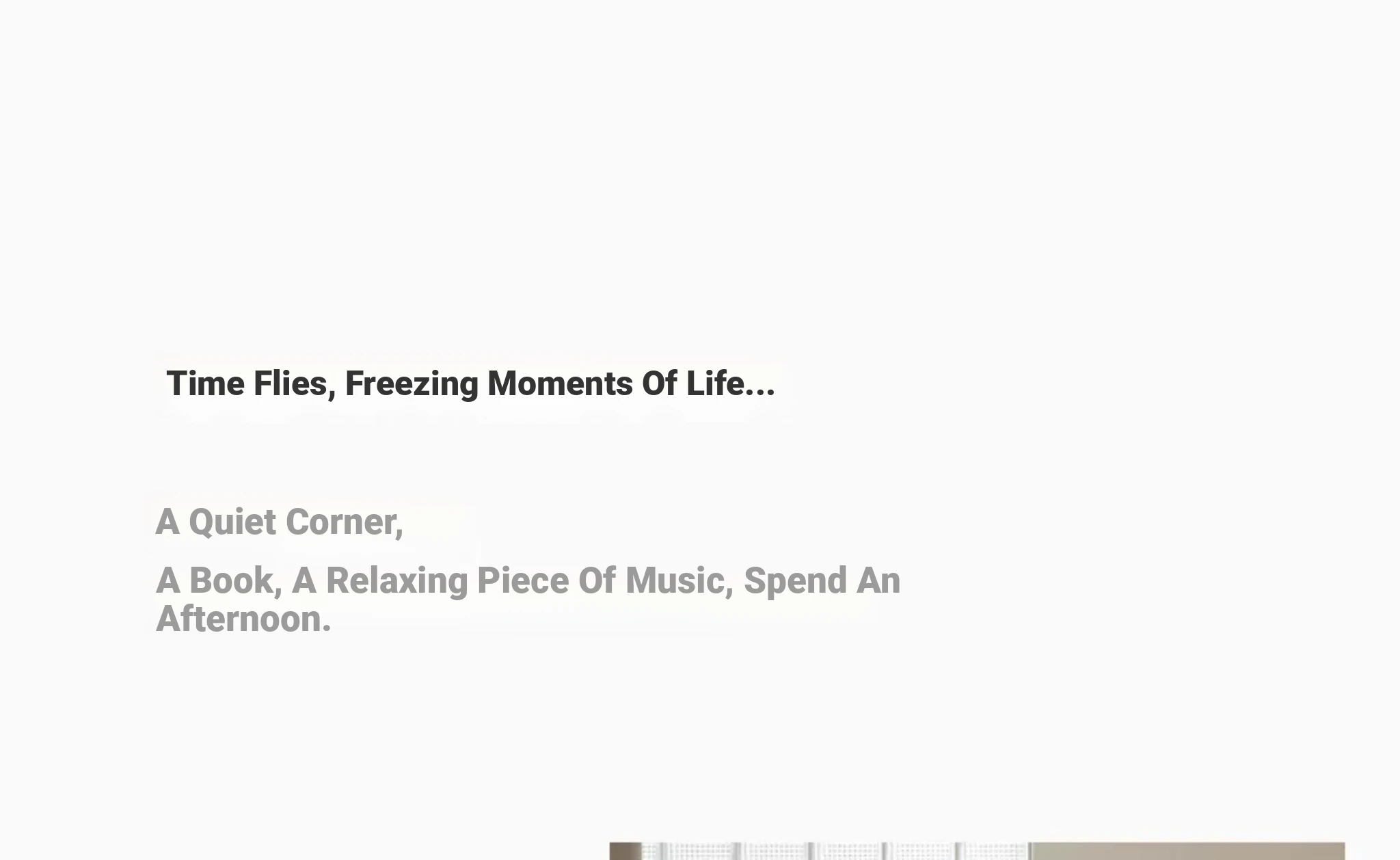Screen dimensions: 1400x860
Task: Click the 'A Quiet Corner,' text line
Action: tap(280, 523)
